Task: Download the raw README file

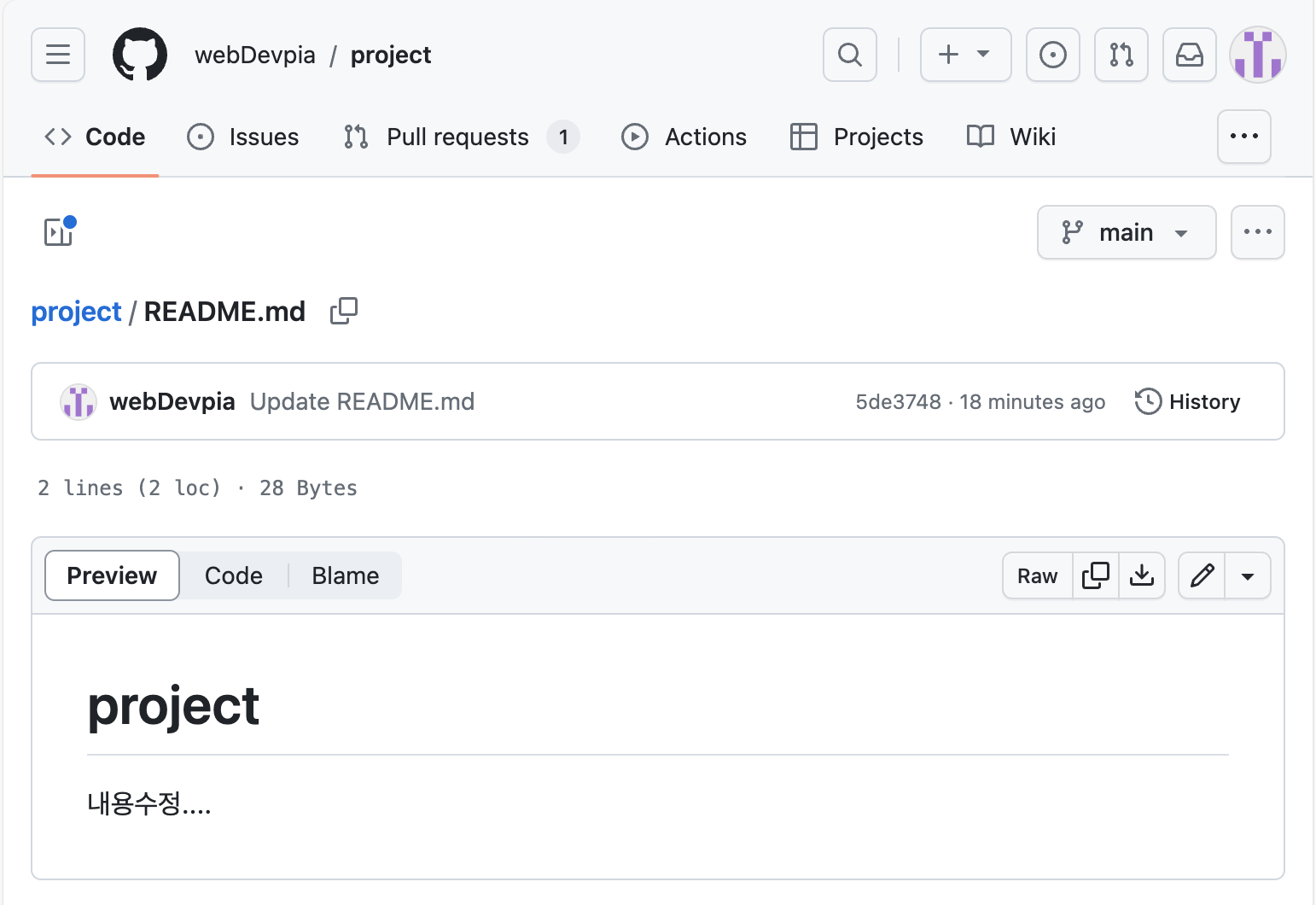Action: [1142, 575]
